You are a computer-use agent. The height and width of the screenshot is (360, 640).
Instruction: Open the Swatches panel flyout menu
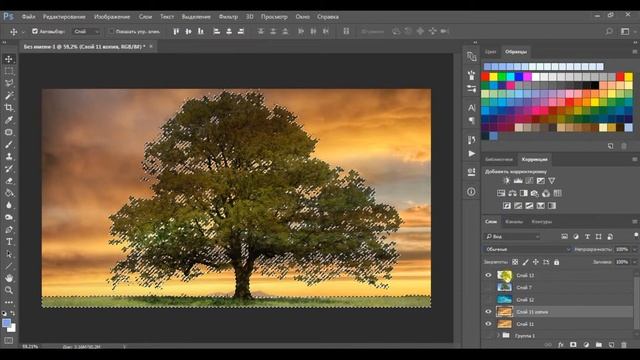point(635,52)
